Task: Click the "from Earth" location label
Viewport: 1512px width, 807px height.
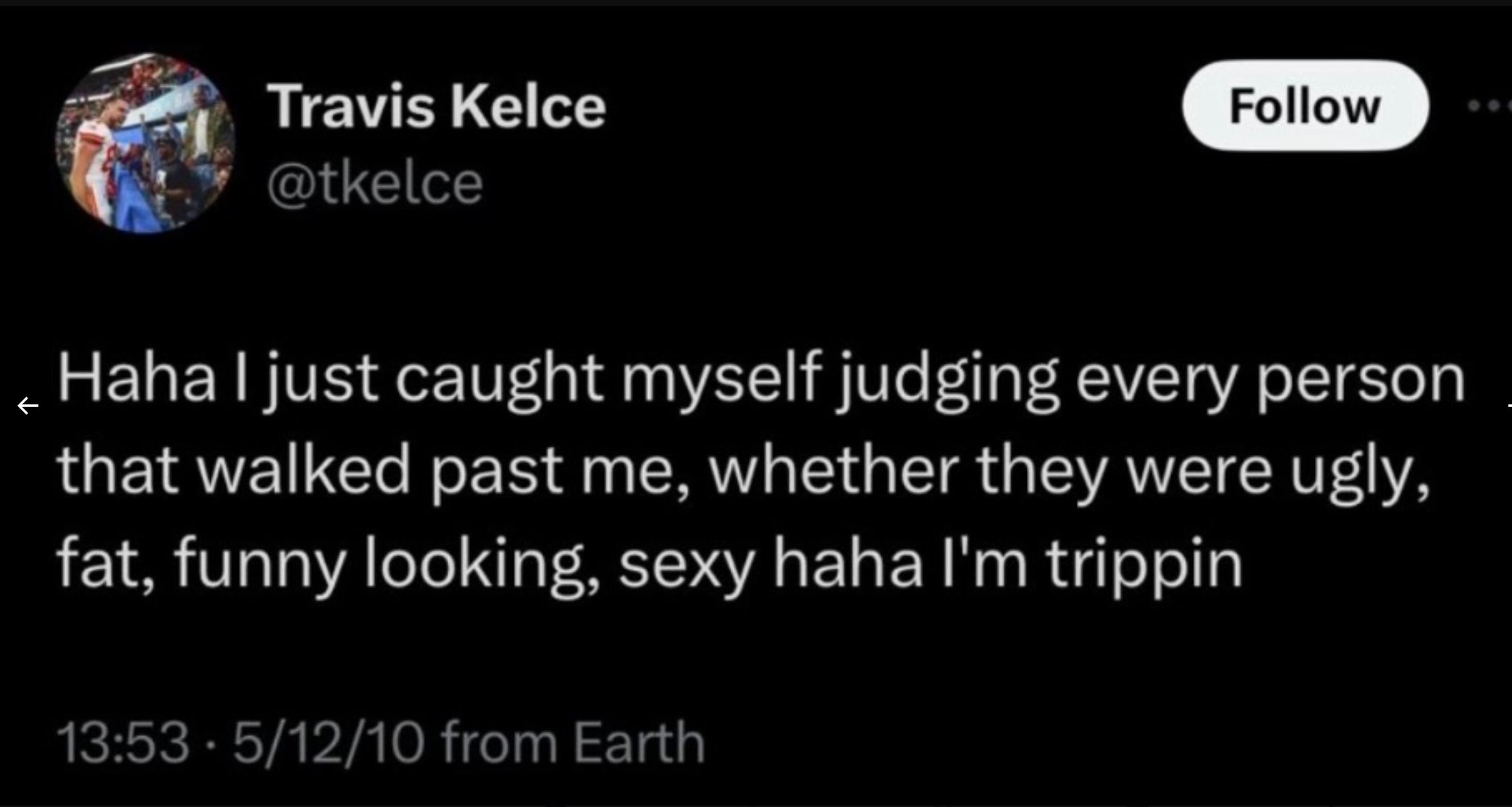Action: tap(573, 743)
